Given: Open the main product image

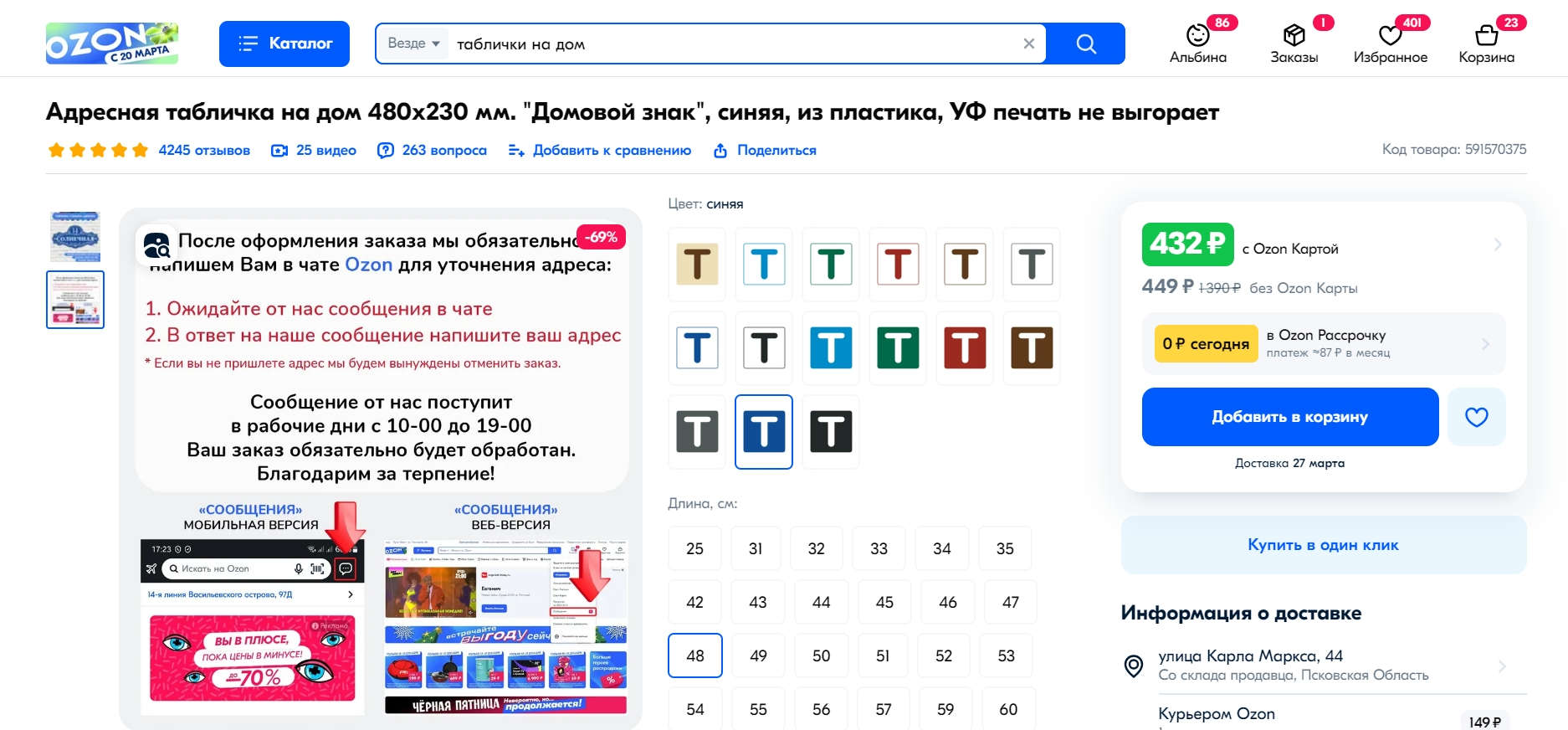Looking at the screenshot, I should coord(381,469).
